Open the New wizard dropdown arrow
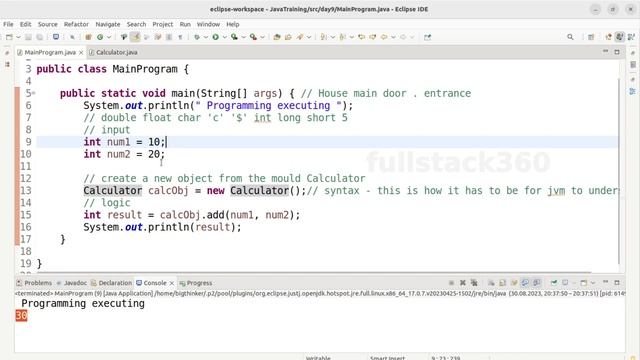The image size is (640, 360). (x=18, y=37)
